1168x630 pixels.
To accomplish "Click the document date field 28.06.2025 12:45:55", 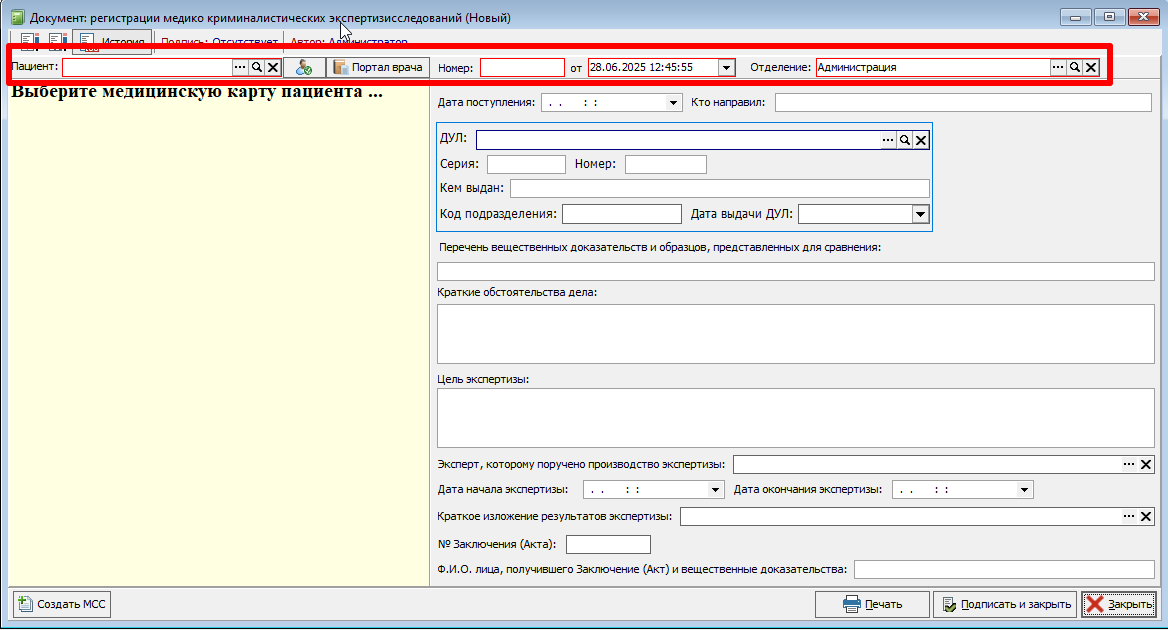I will (653, 68).
